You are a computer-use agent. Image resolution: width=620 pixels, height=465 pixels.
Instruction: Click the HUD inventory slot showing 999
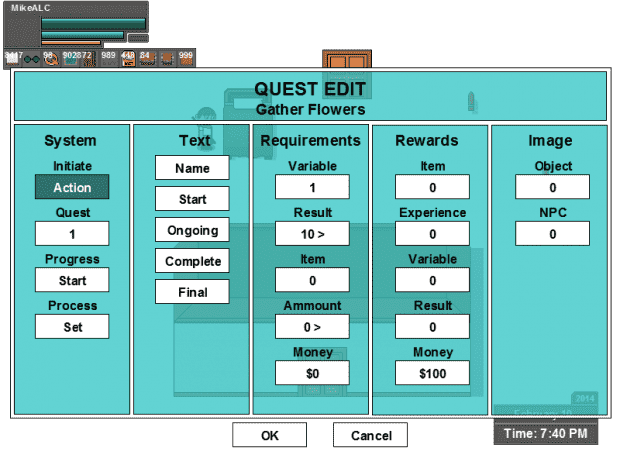pos(185,58)
